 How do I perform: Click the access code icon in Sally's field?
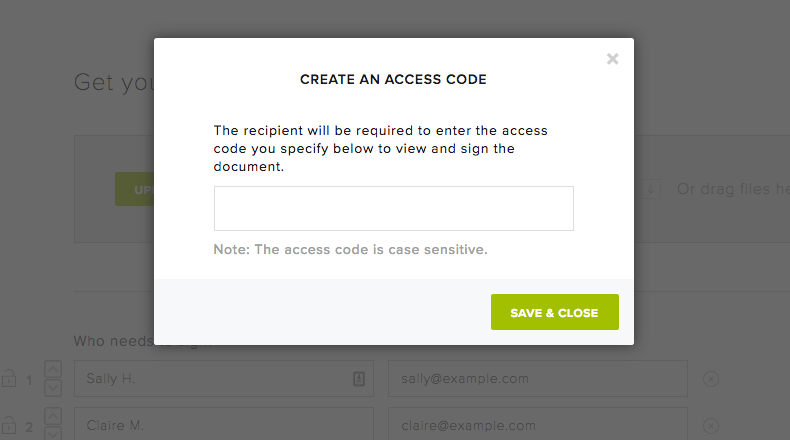[358, 379]
